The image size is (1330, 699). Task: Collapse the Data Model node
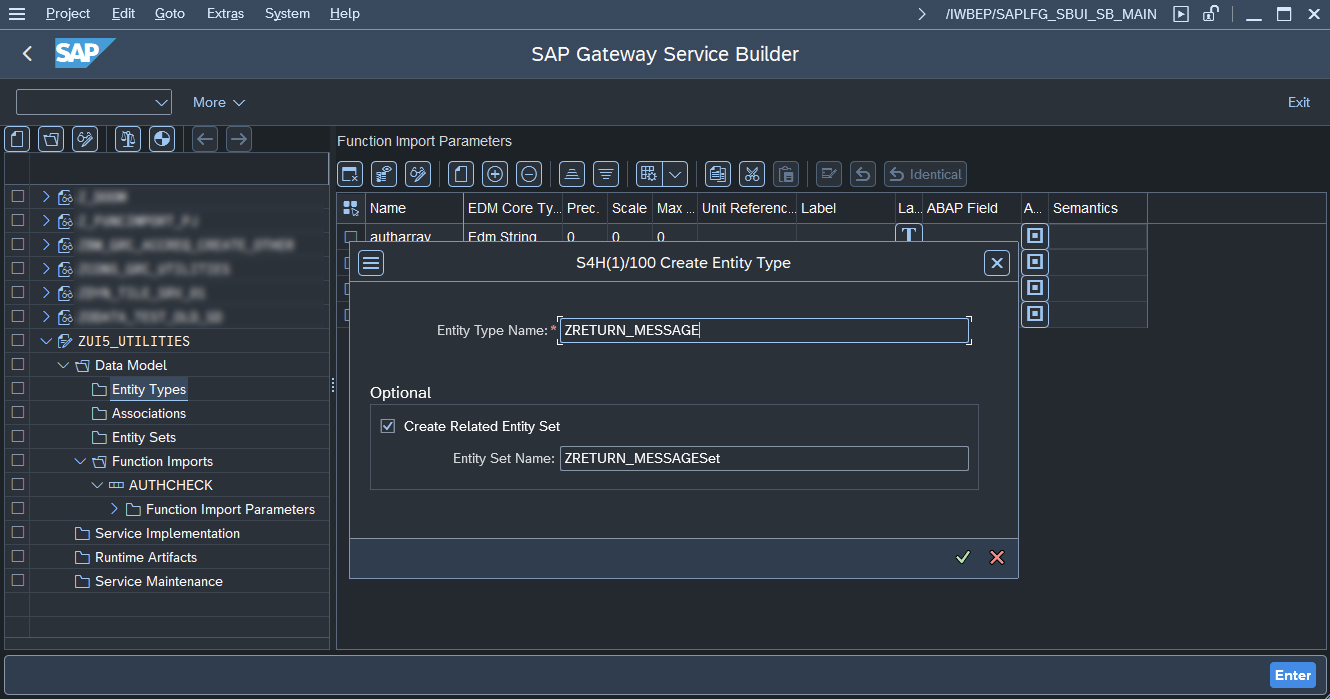click(x=63, y=365)
